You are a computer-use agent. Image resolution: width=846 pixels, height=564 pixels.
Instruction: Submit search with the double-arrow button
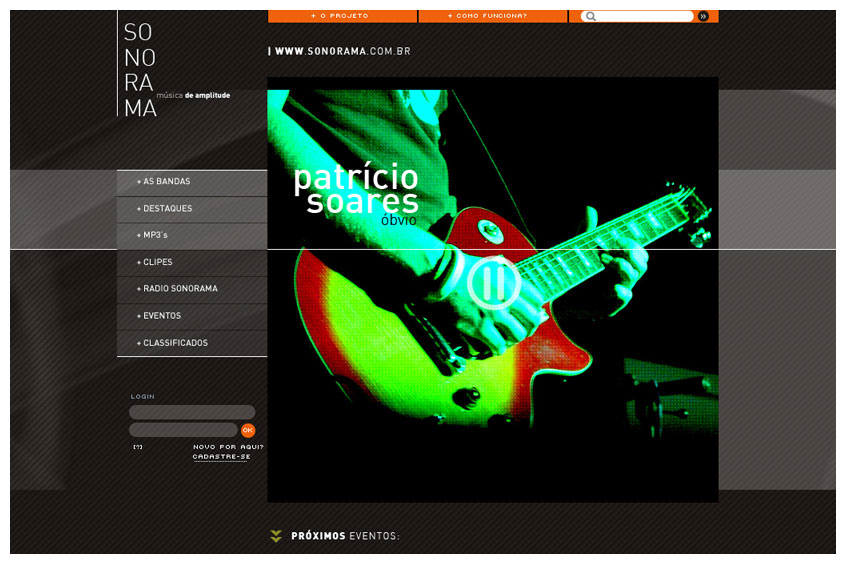(703, 16)
